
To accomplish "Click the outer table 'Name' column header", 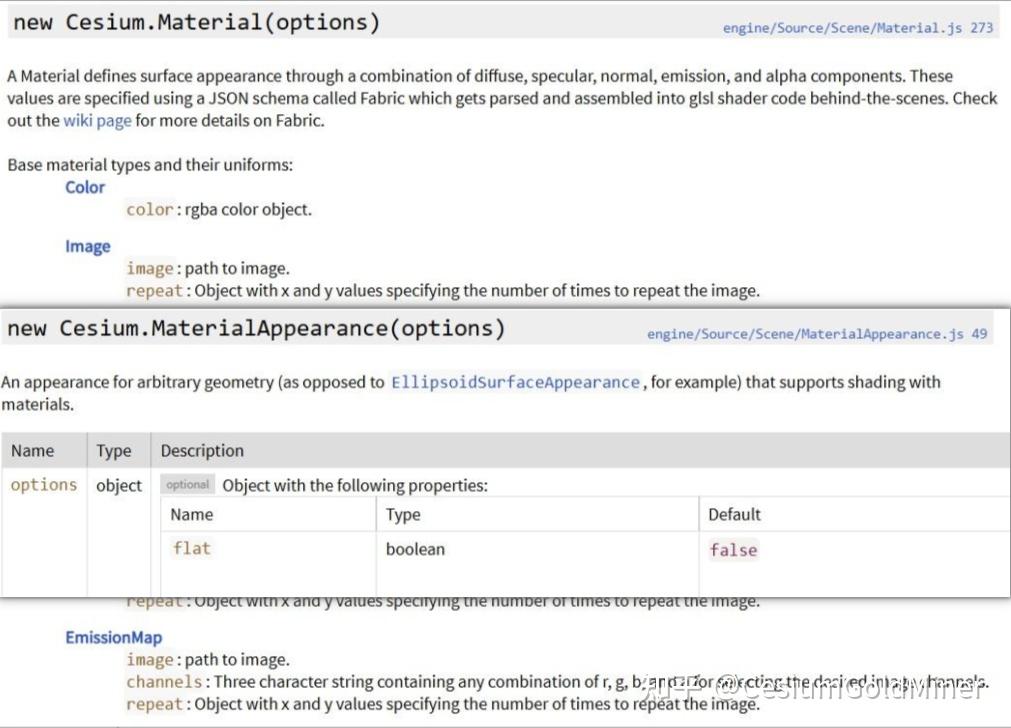I will point(33,451).
